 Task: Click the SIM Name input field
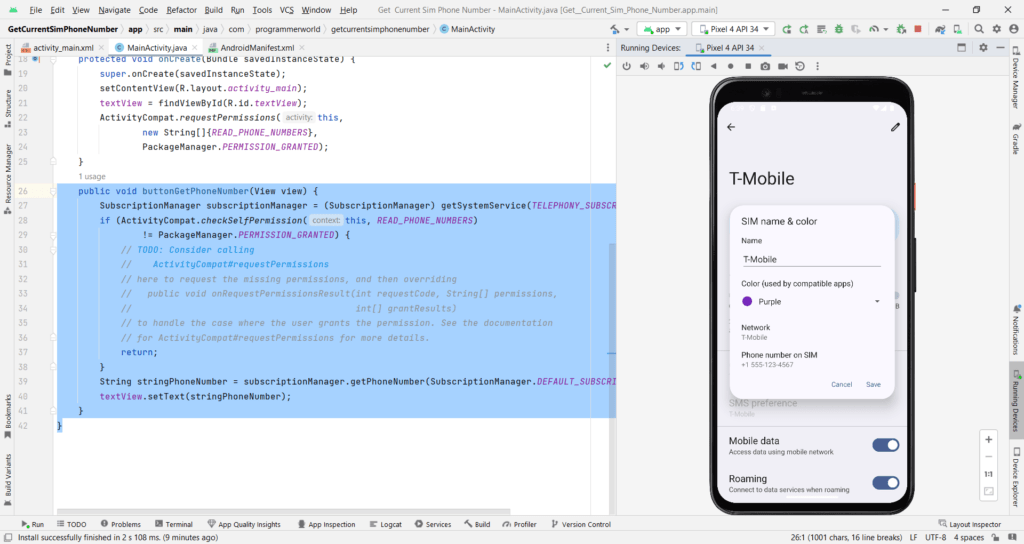click(x=811, y=259)
